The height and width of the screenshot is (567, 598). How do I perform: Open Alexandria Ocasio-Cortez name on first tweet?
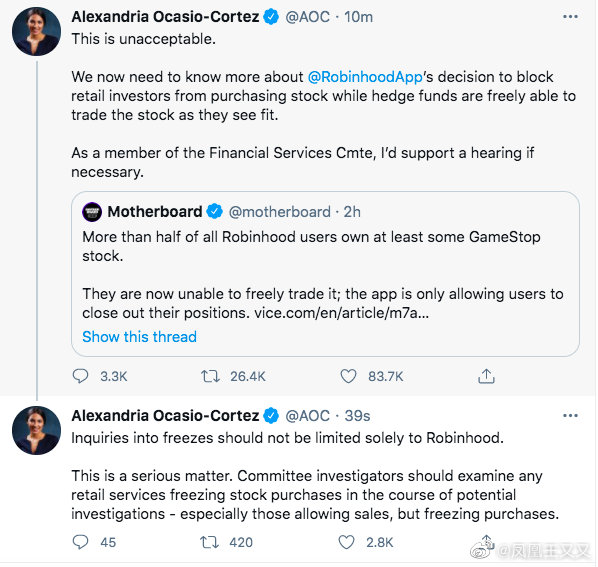point(165,17)
